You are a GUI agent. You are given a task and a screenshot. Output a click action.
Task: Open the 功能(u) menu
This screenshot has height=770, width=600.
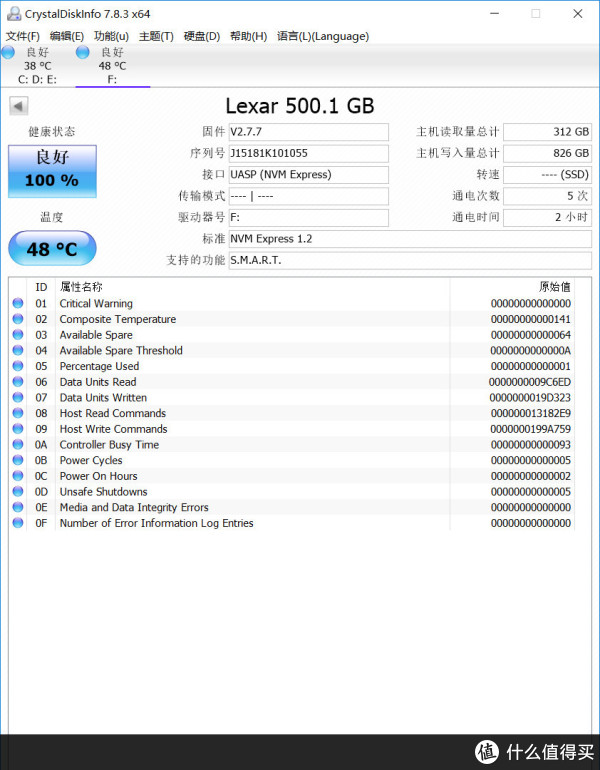pos(111,36)
